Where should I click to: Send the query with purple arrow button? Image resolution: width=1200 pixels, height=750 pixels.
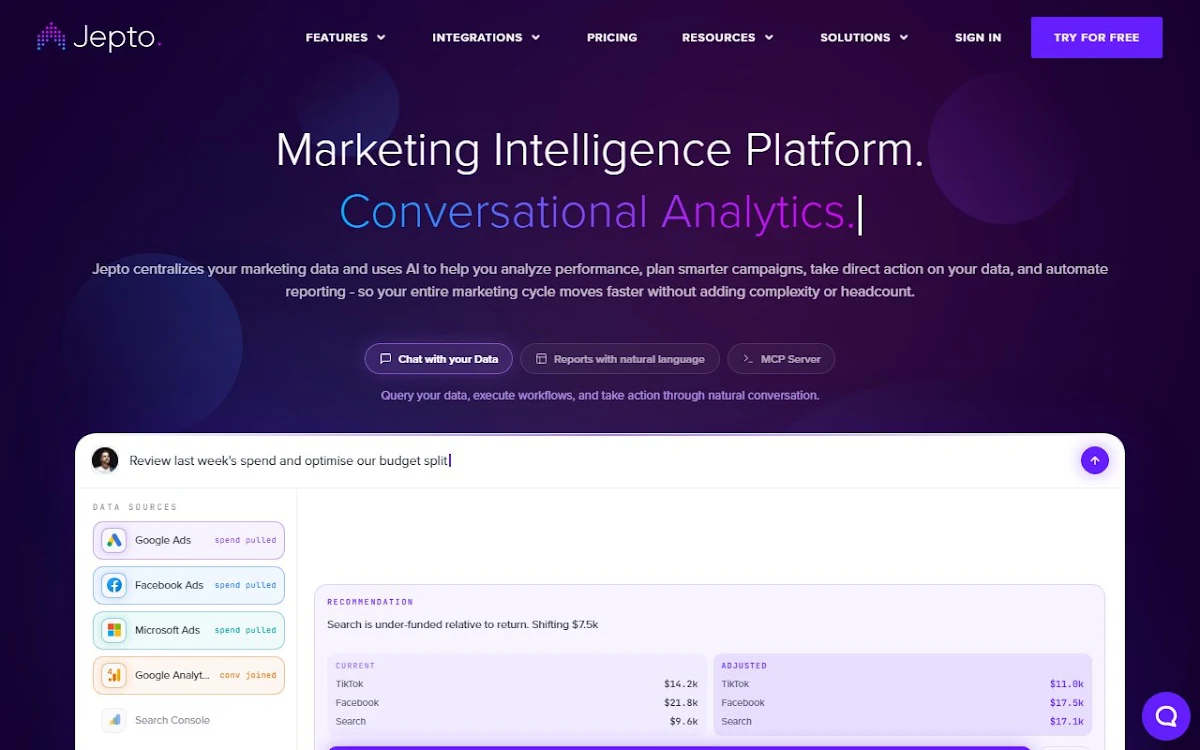pyautogui.click(x=1095, y=461)
